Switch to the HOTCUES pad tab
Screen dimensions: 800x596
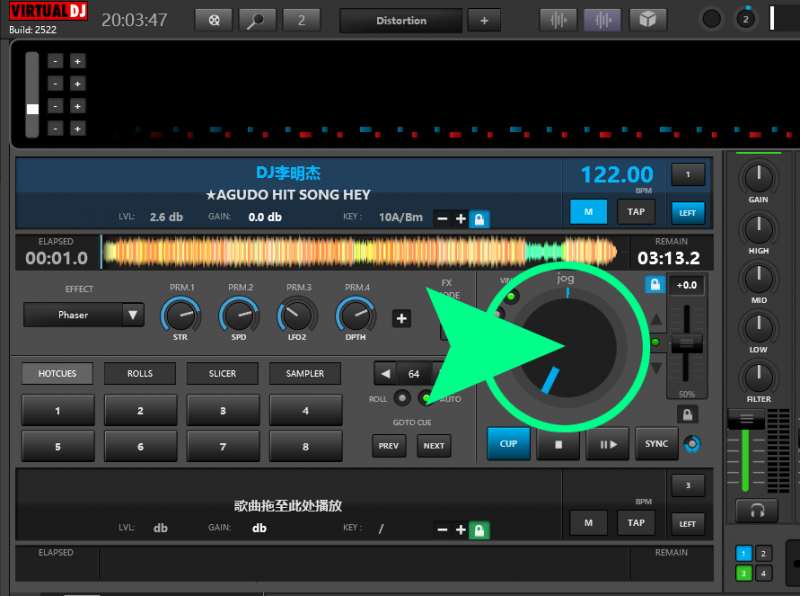[x=57, y=374]
